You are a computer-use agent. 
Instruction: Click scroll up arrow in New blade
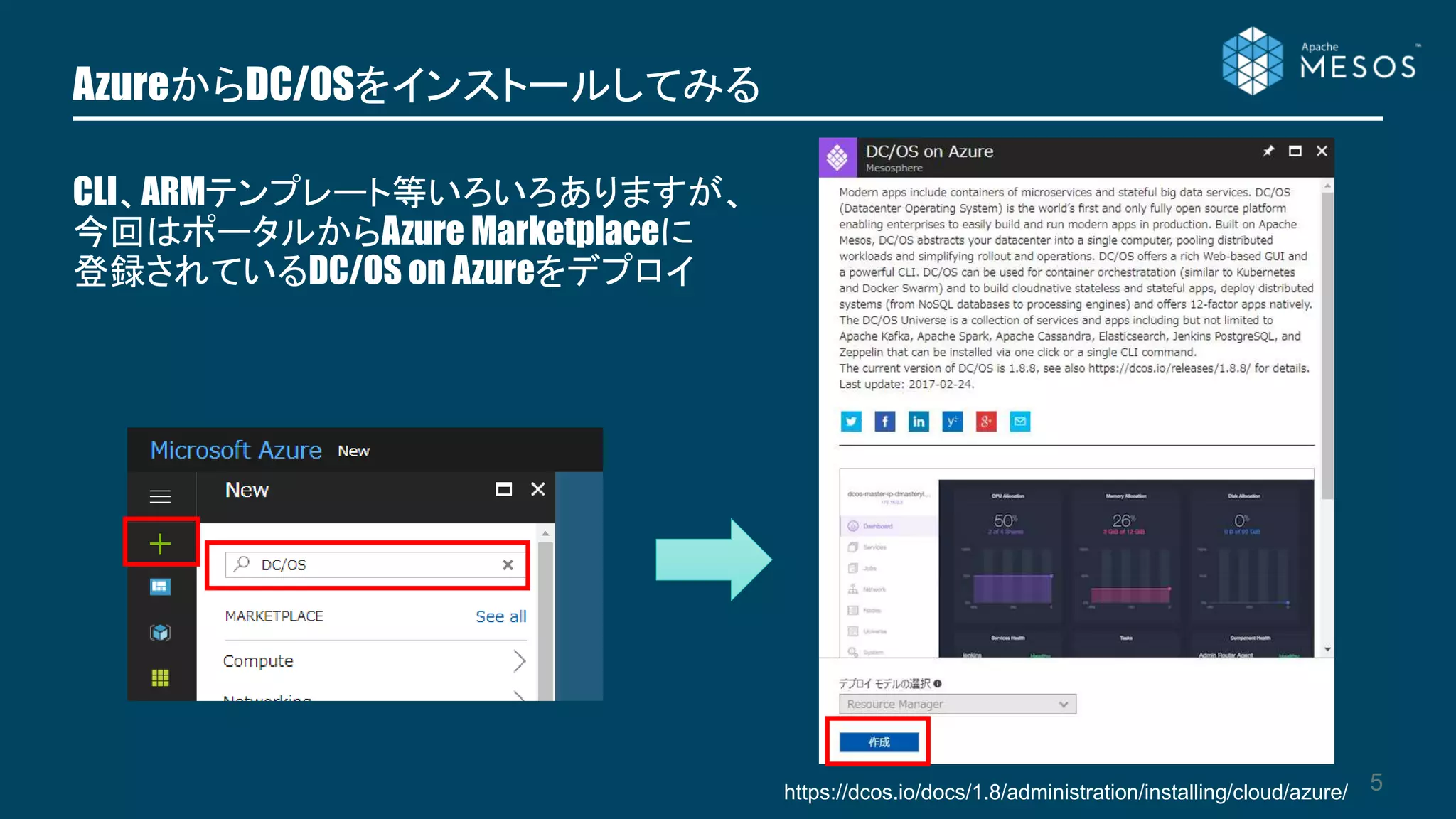[545, 533]
